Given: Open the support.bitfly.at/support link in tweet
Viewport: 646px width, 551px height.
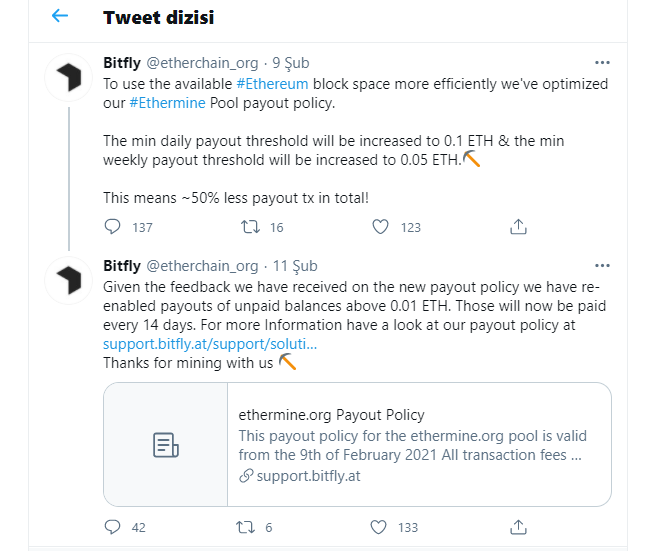Looking at the screenshot, I should pos(210,345).
